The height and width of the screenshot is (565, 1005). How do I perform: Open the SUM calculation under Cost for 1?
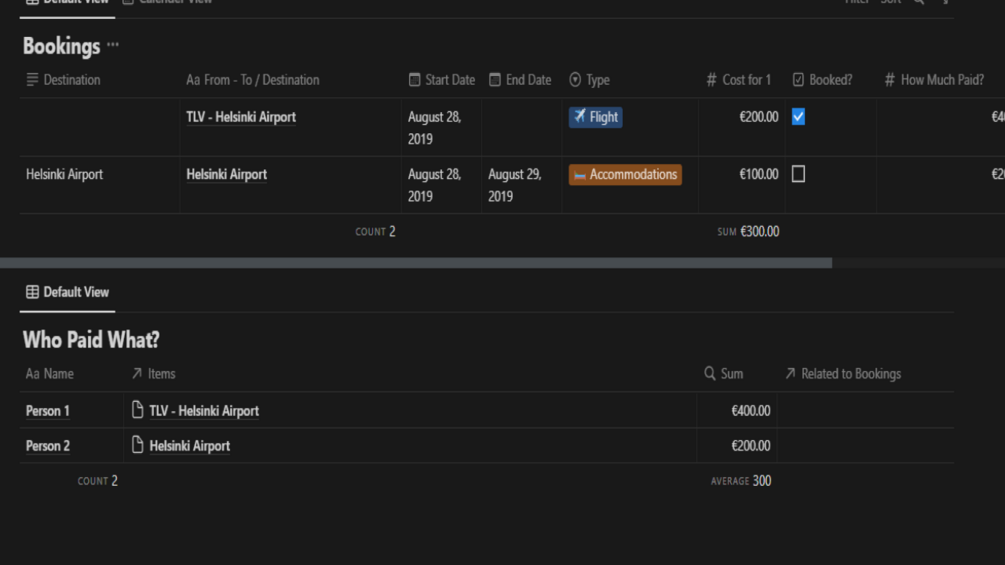pos(748,232)
